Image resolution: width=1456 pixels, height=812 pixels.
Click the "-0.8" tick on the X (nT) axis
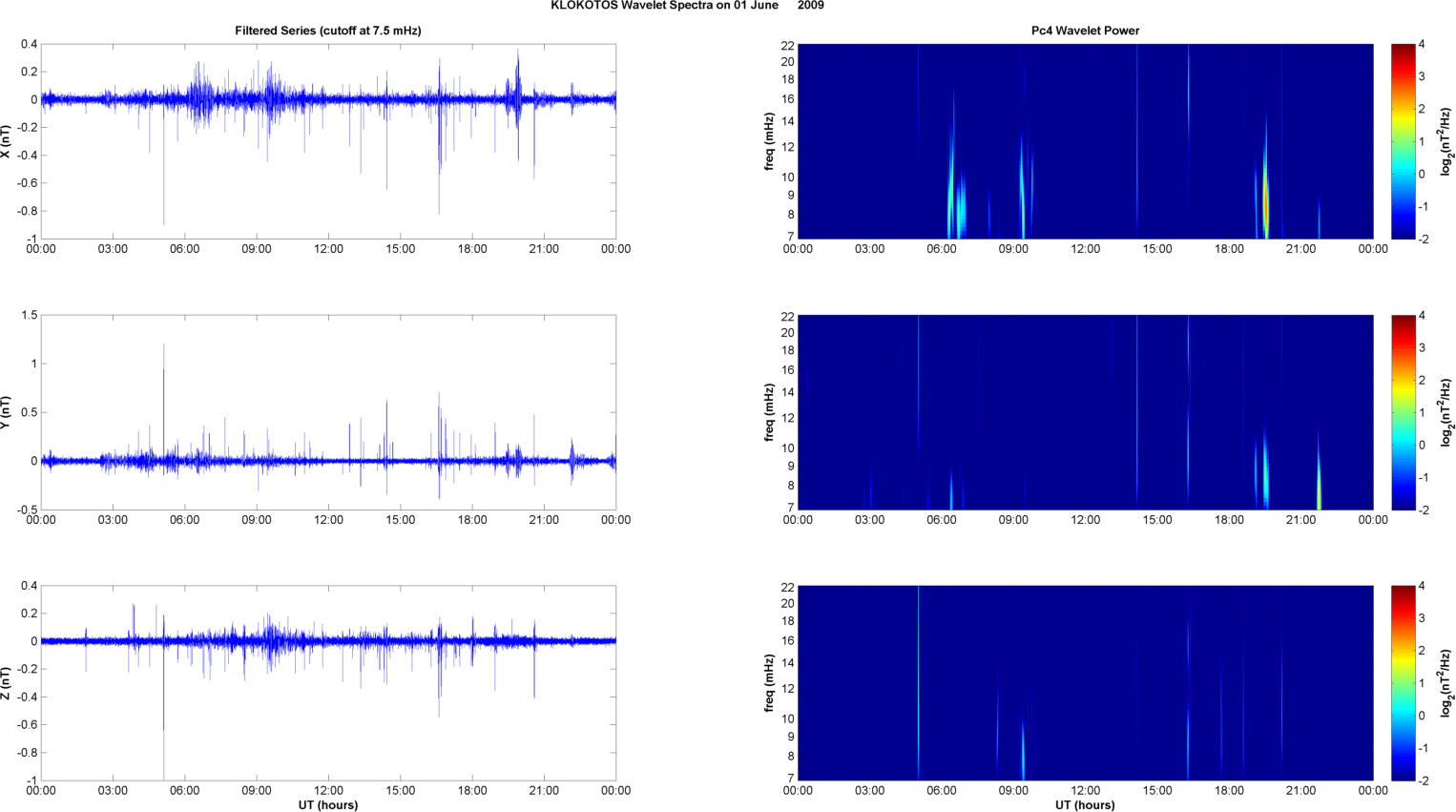coord(27,211)
